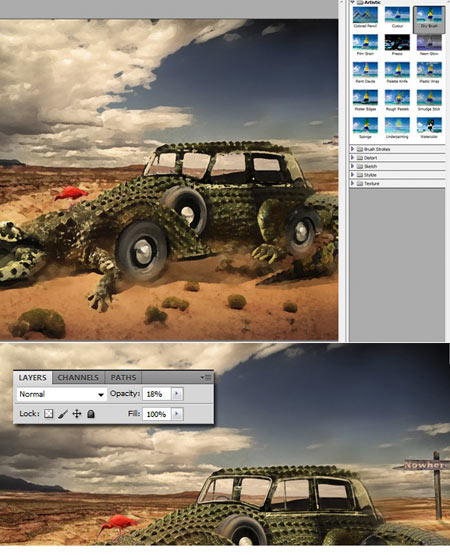Switch to the Channels tab
The image size is (450, 555).
point(78,377)
